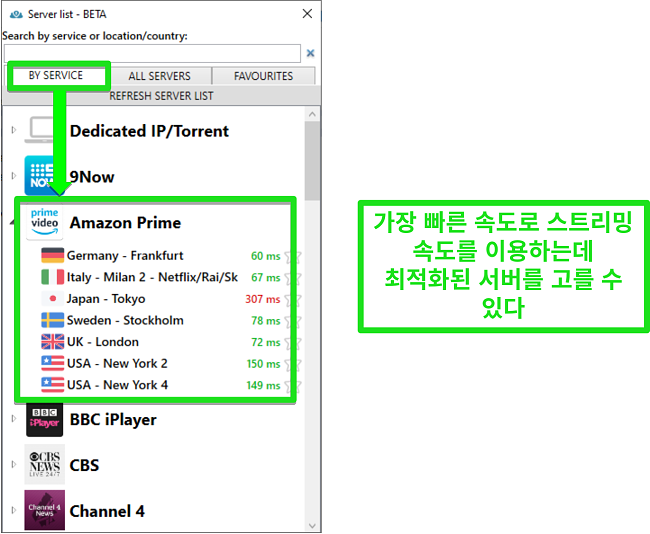
Task: Click the Server list window title icon
Action: pos(16,15)
